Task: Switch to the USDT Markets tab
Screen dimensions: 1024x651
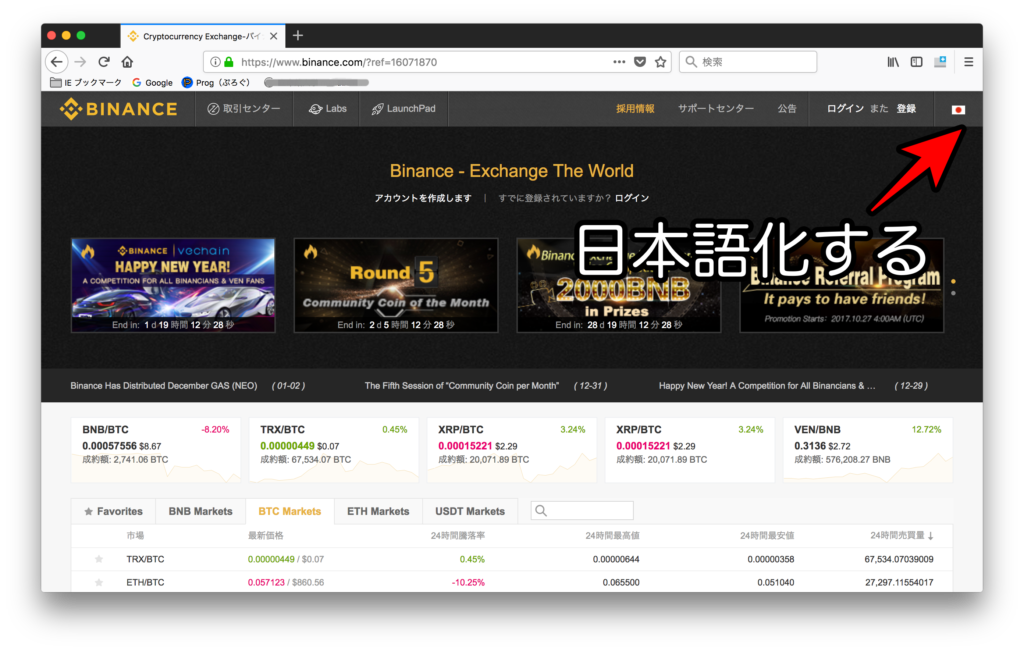Action: pyautogui.click(x=470, y=511)
